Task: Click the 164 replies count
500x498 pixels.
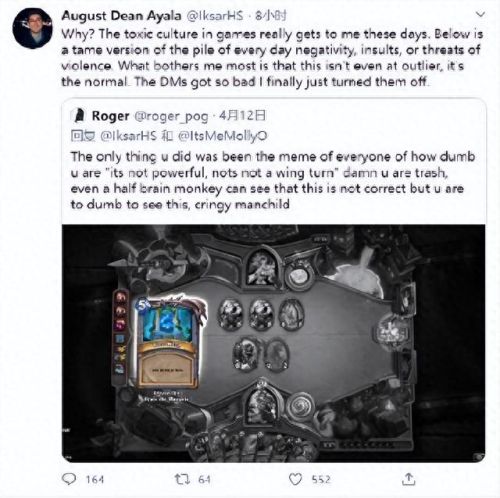Action: click(x=95, y=480)
